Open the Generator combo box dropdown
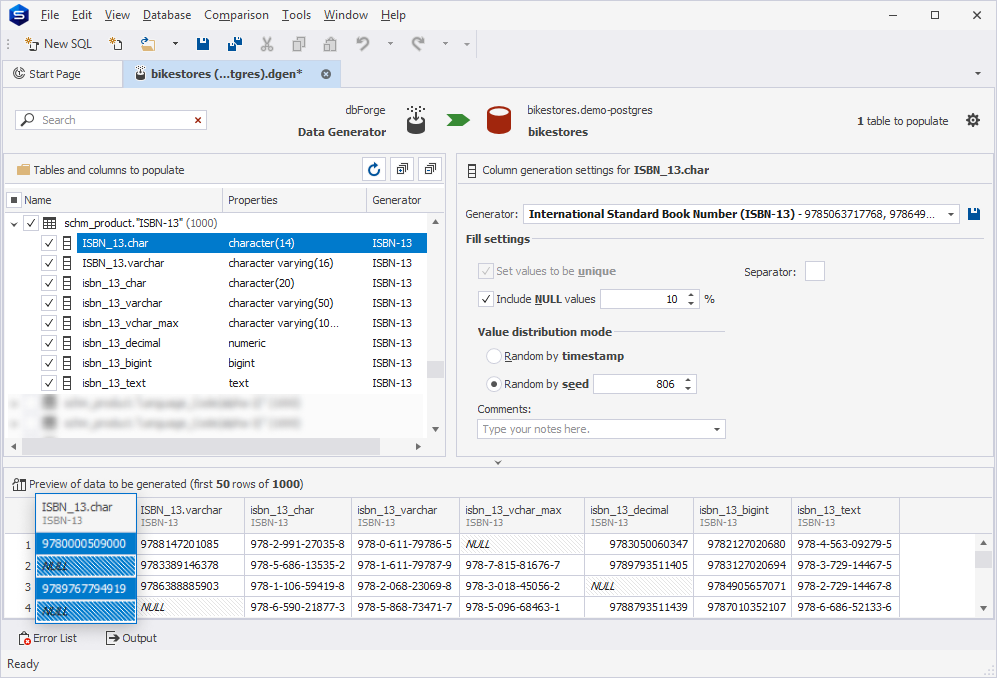Image resolution: width=997 pixels, height=678 pixels. tap(951, 214)
